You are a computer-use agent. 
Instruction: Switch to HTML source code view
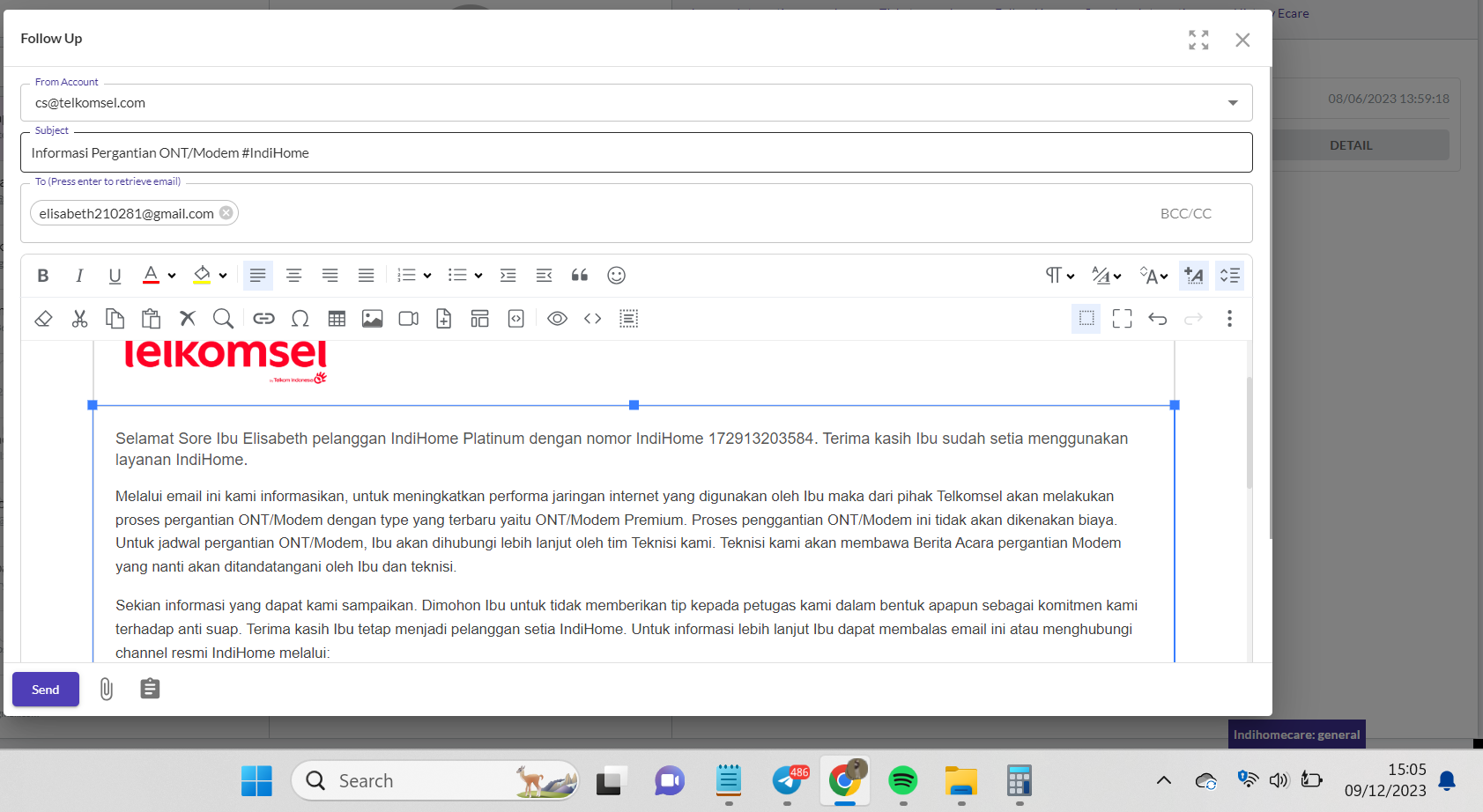[592, 319]
